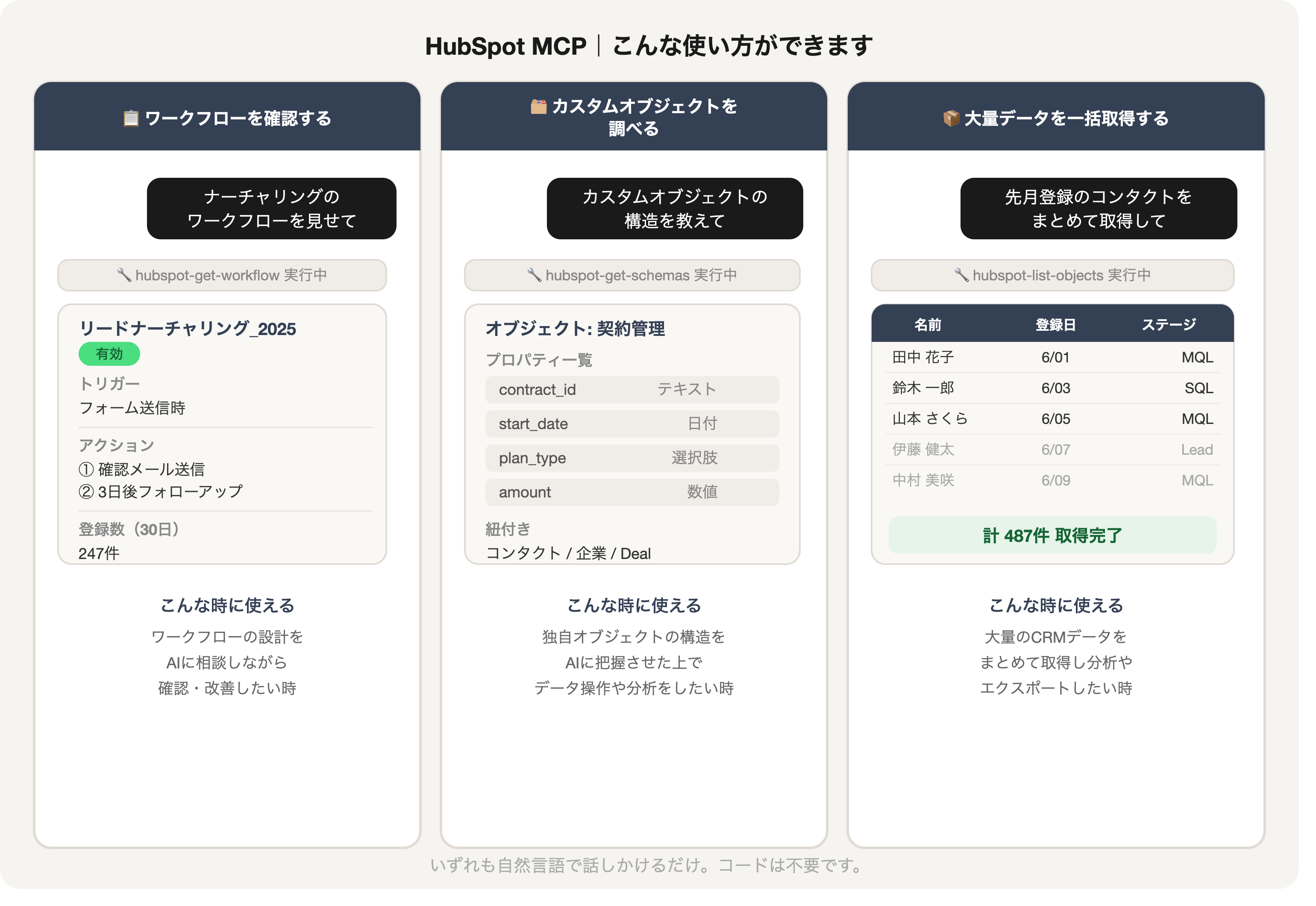Click the green 有効 status badge
The image size is (1316, 906).
coord(109,354)
